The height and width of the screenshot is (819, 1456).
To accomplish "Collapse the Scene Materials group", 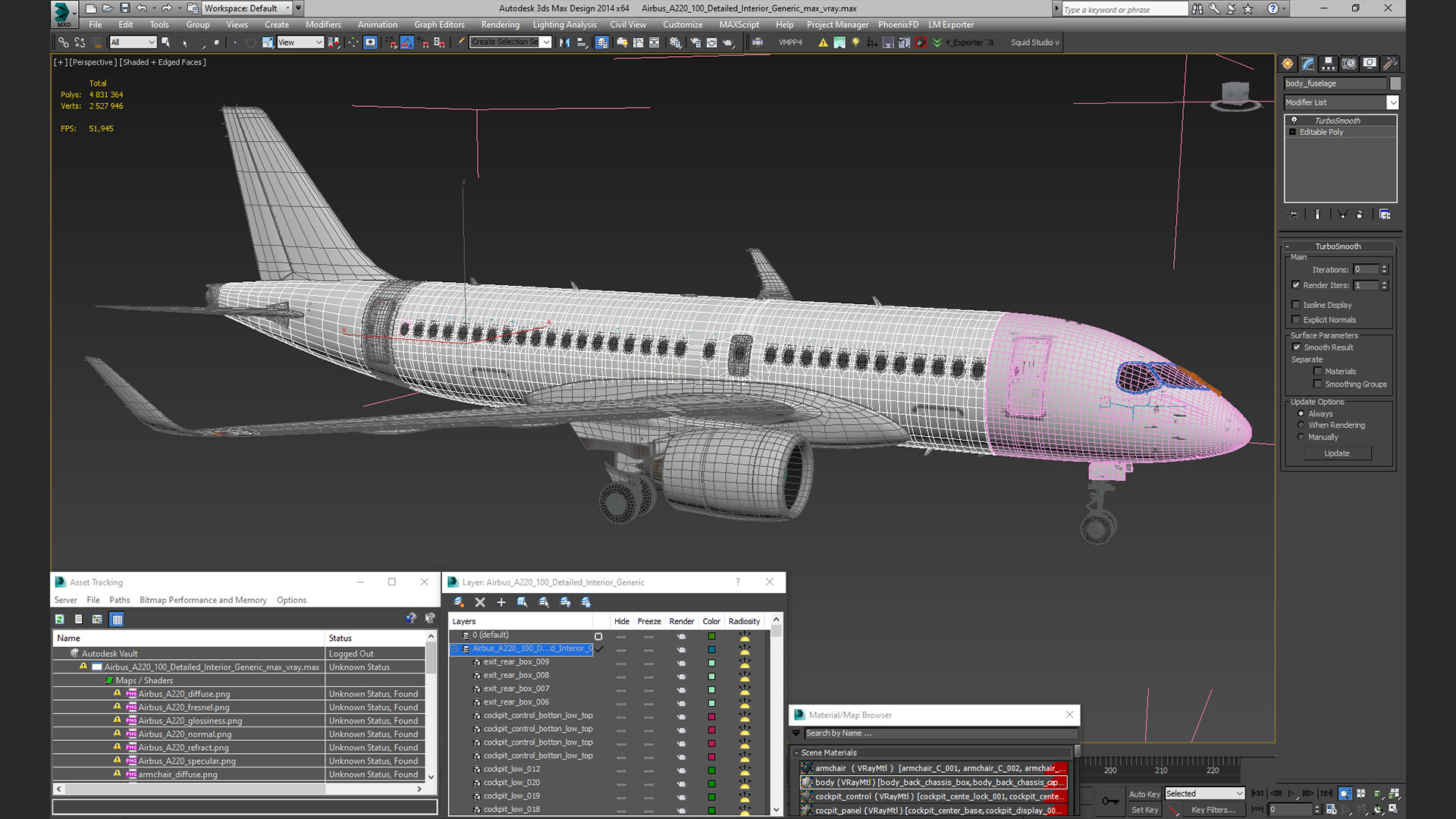I will tap(796, 753).
